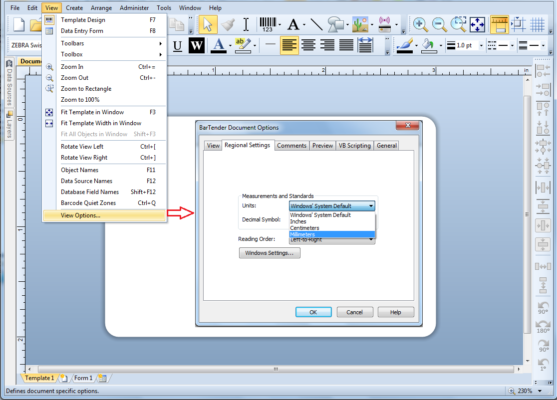The image size is (557, 400).
Task: Click the Zoom Out magnifier icon
Action: pyautogui.click(x=439, y=25)
